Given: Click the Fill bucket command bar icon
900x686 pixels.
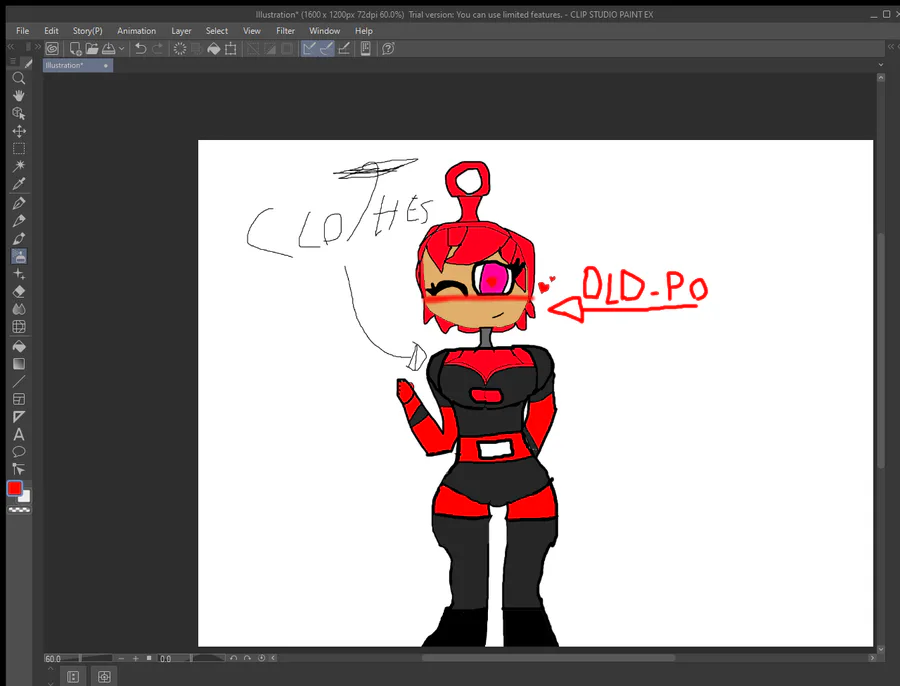Looking at the screenshot, I should [x=214, y=49].
